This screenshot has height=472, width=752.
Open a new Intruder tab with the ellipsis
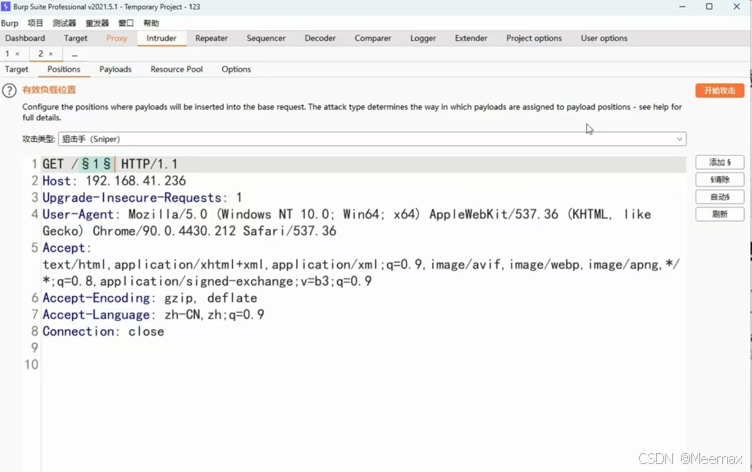pos(74,54)
